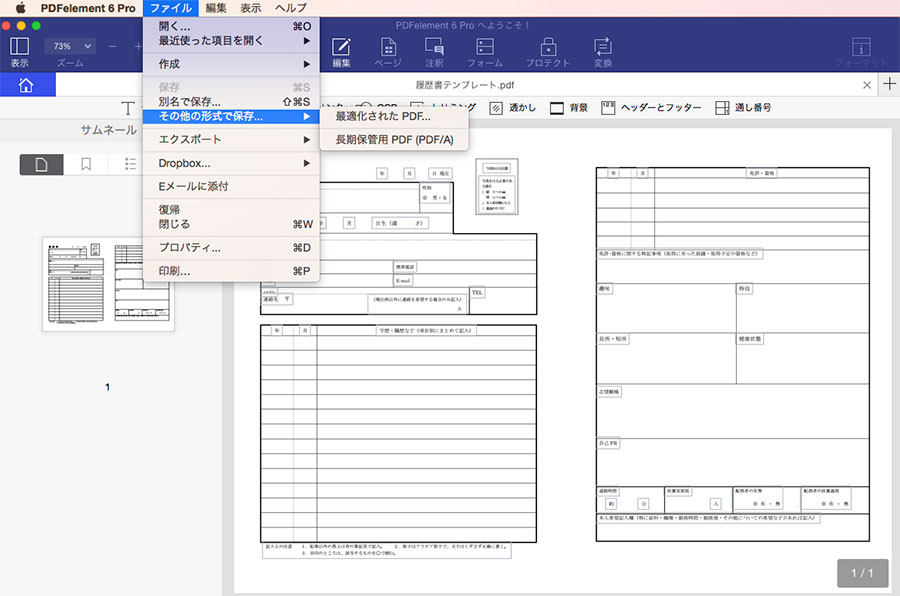The image size is (900, 596).
Task: Open the ヘルプ menu
Action: click(x=291, y=8)
